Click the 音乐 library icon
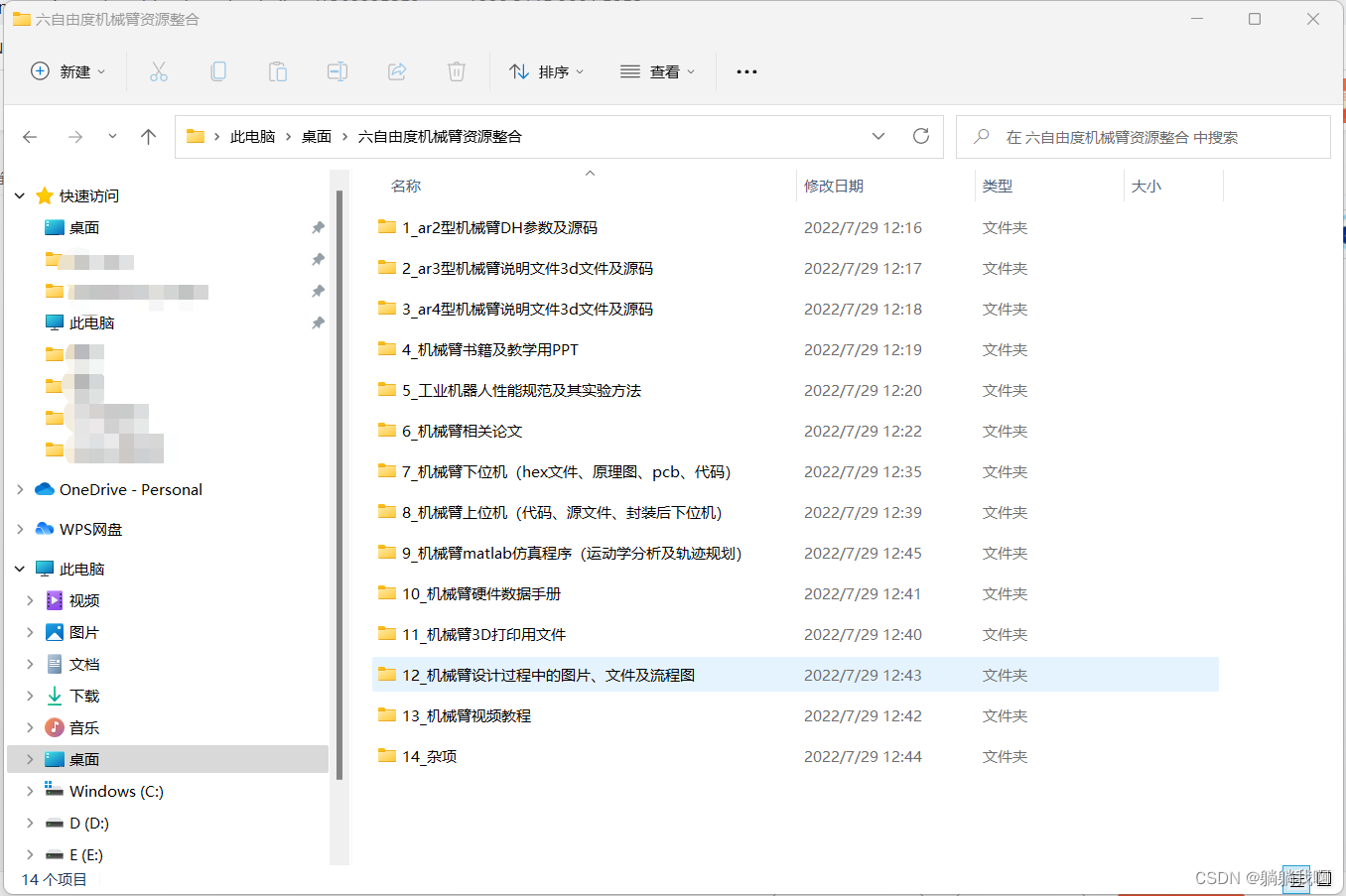This screenshot has height=896, width=1346. 55,727
